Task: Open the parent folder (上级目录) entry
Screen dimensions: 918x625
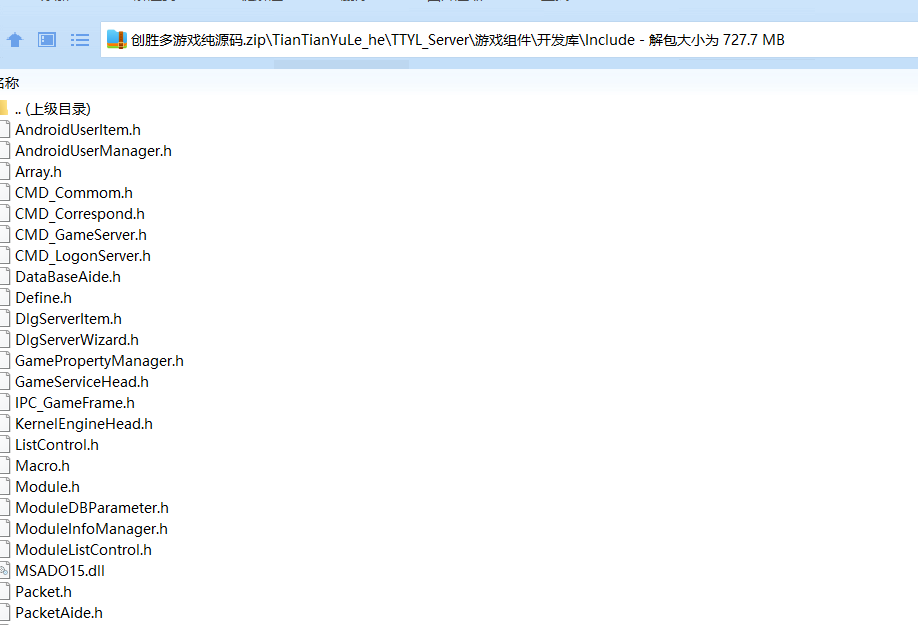Action: click(53, 109)
